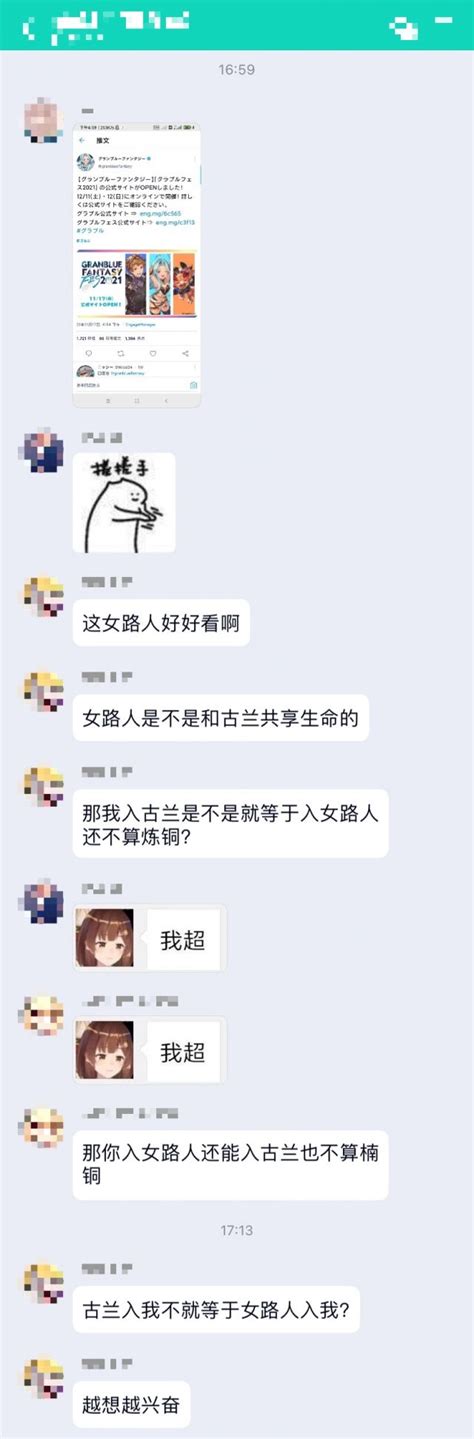Screen dimensions: 474x1439
Task: Open the 我超 sticker above the 楠铜 message
Action: point(150,1051)
